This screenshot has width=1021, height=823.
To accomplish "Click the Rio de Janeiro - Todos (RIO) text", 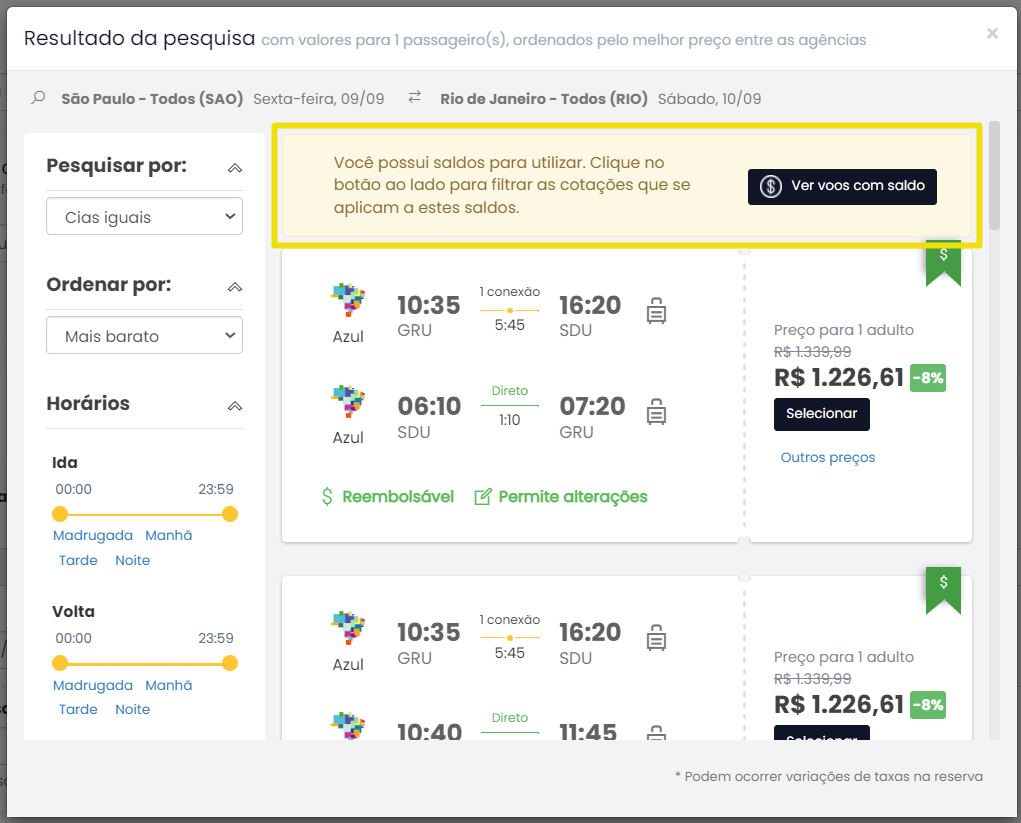I will [544, 99].
